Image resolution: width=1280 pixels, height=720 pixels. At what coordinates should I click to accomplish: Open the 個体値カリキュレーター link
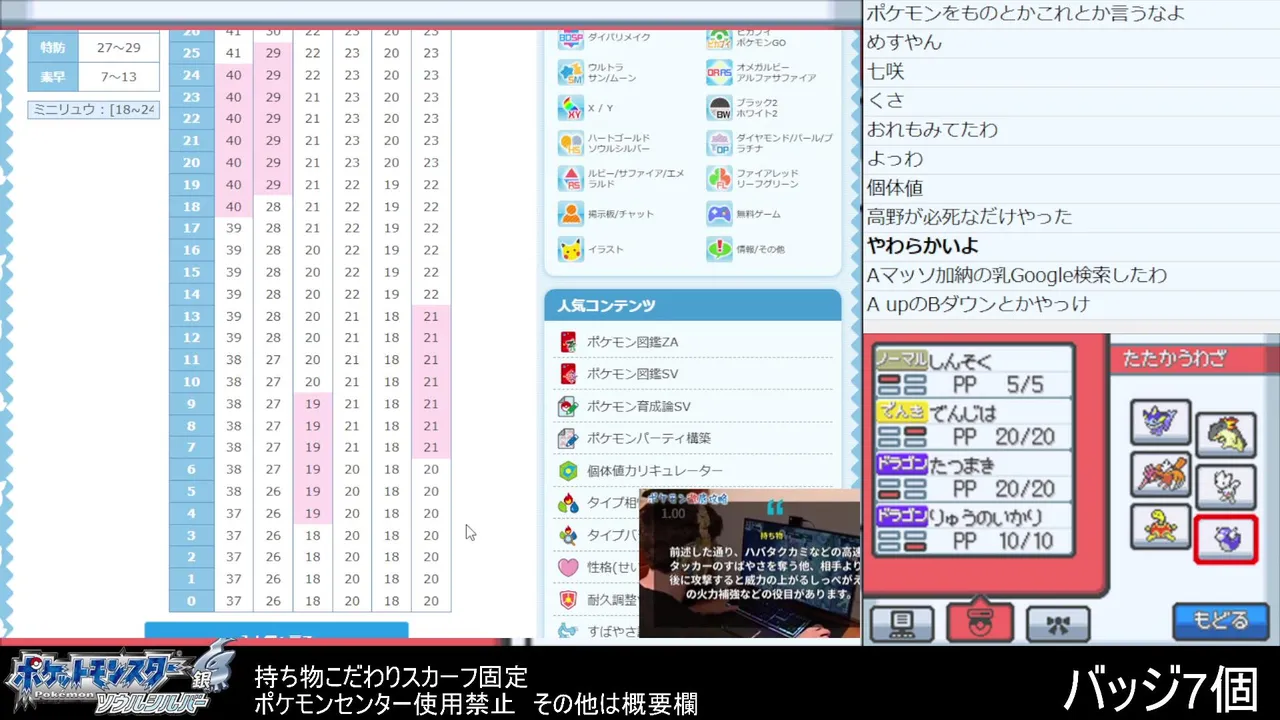tap(654, 470)
